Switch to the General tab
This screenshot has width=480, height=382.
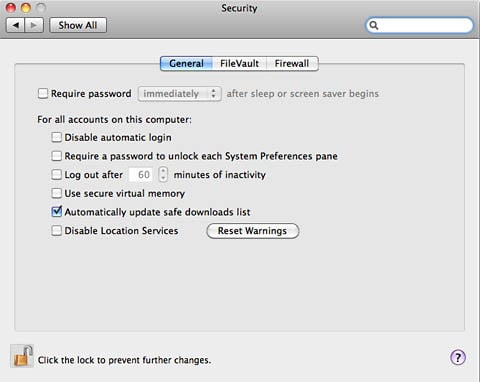tap(186, 63)
